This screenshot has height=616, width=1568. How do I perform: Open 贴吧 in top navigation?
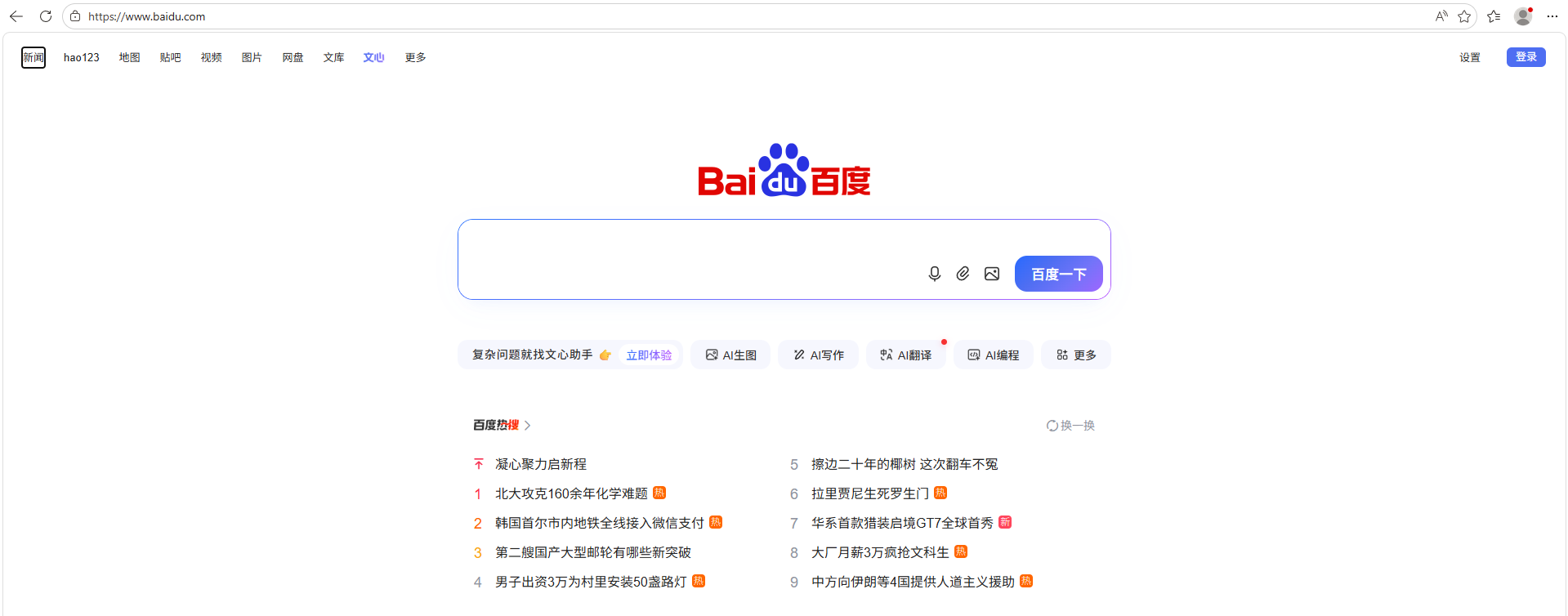click(170, 57)
